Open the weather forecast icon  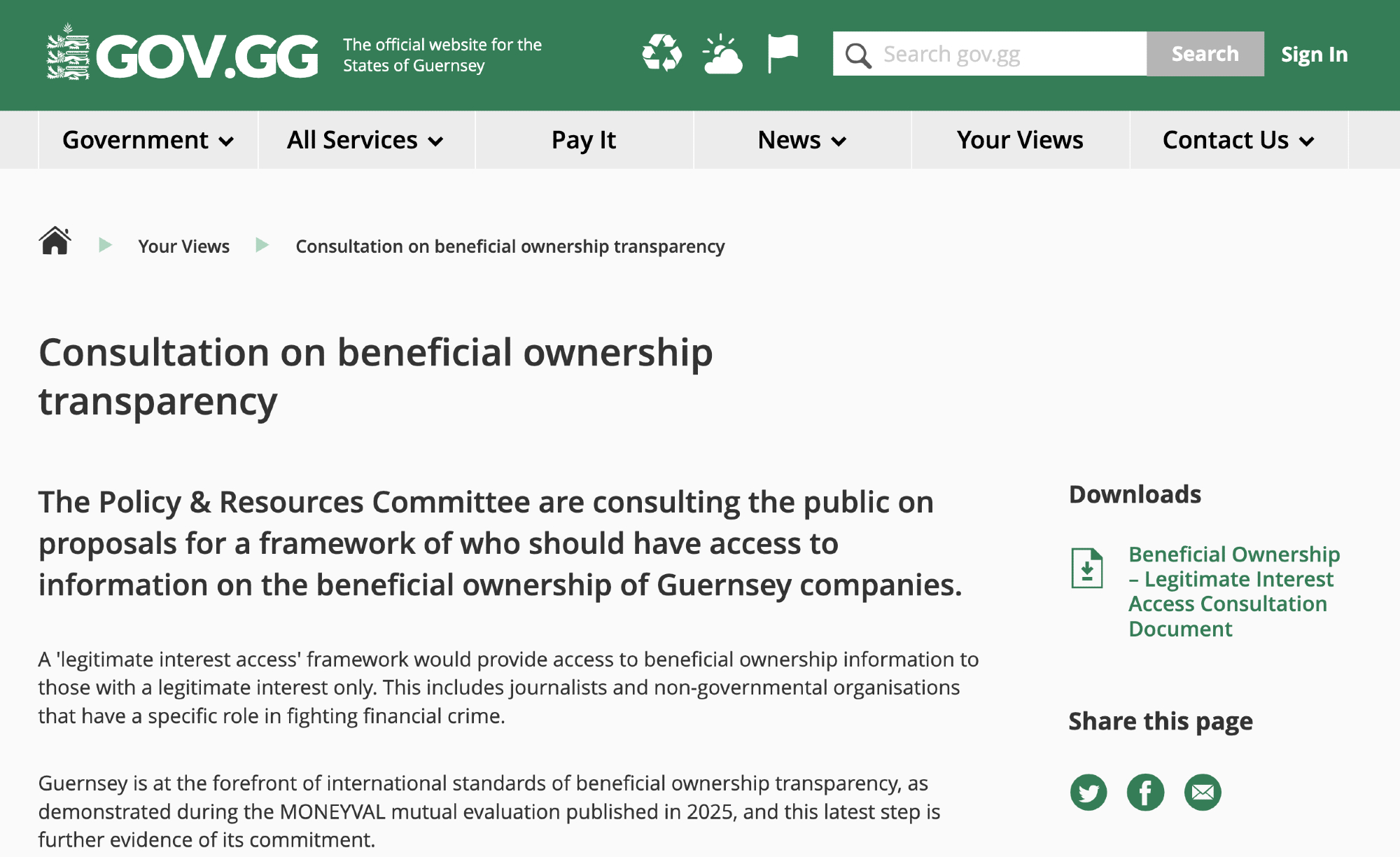(722, 54)
